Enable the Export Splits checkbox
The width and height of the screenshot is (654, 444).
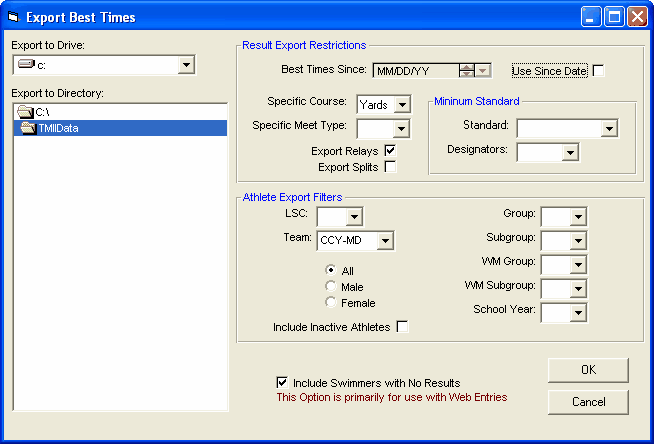pos(391,167)
